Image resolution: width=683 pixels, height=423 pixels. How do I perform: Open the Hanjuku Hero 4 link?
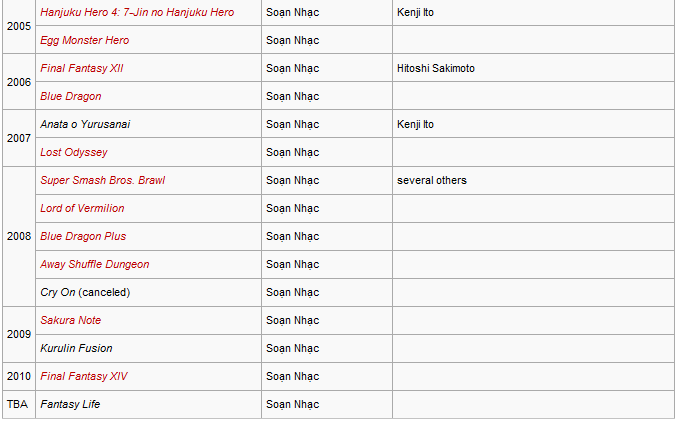click(137, 12)
